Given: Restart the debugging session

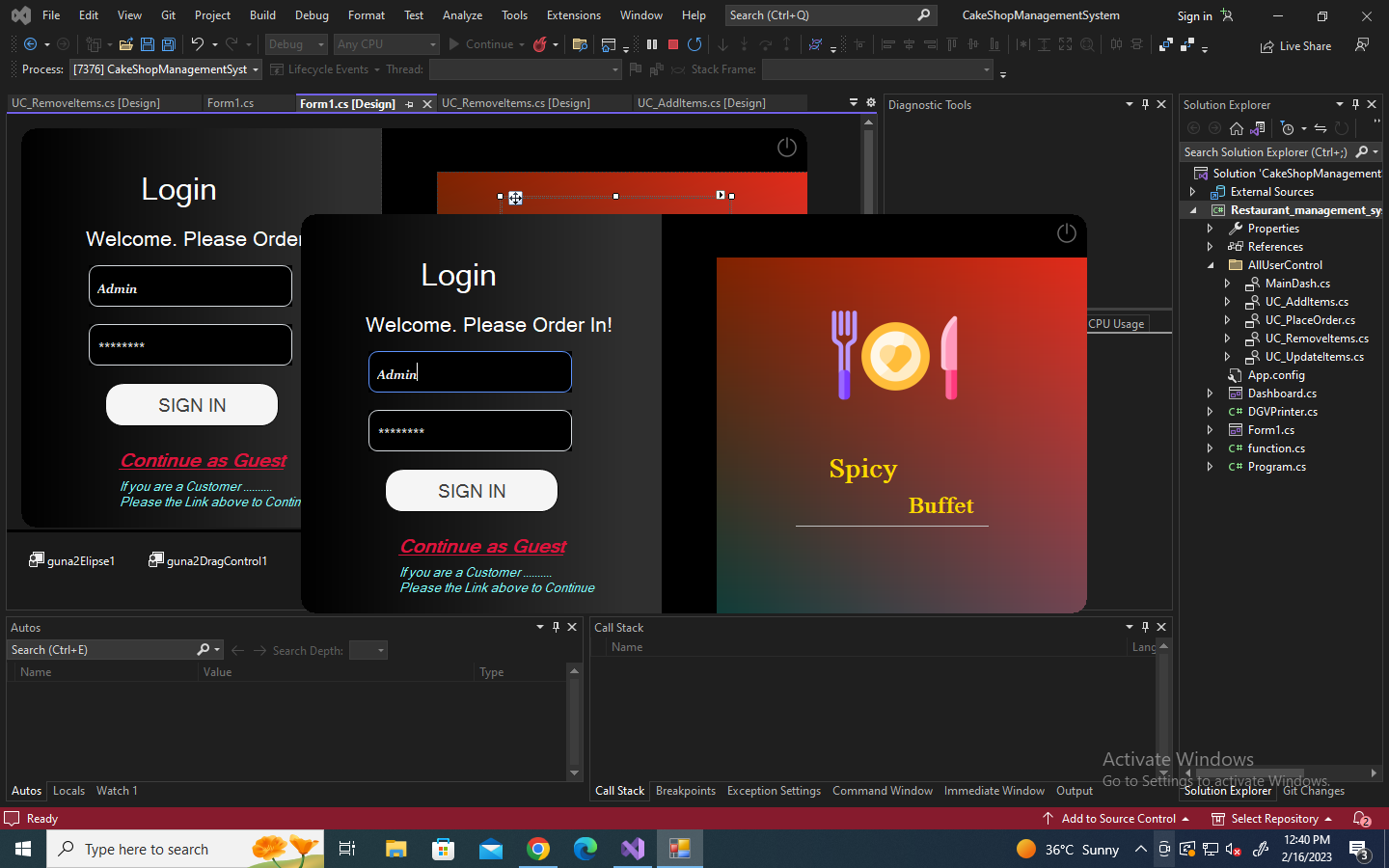Looking at the screenshot, I should click(694, 44).
